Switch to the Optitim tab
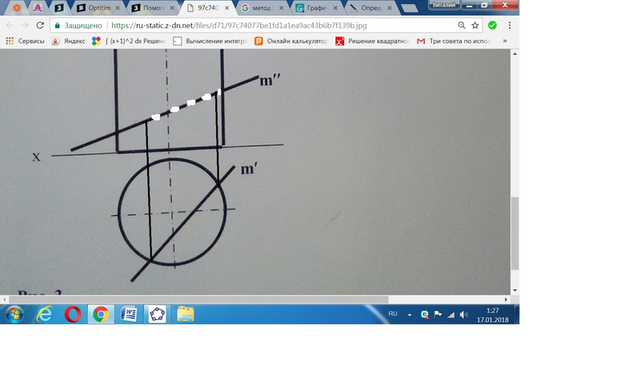The height and width of the screenshot is (374, 640). click(x=99, y=8)
